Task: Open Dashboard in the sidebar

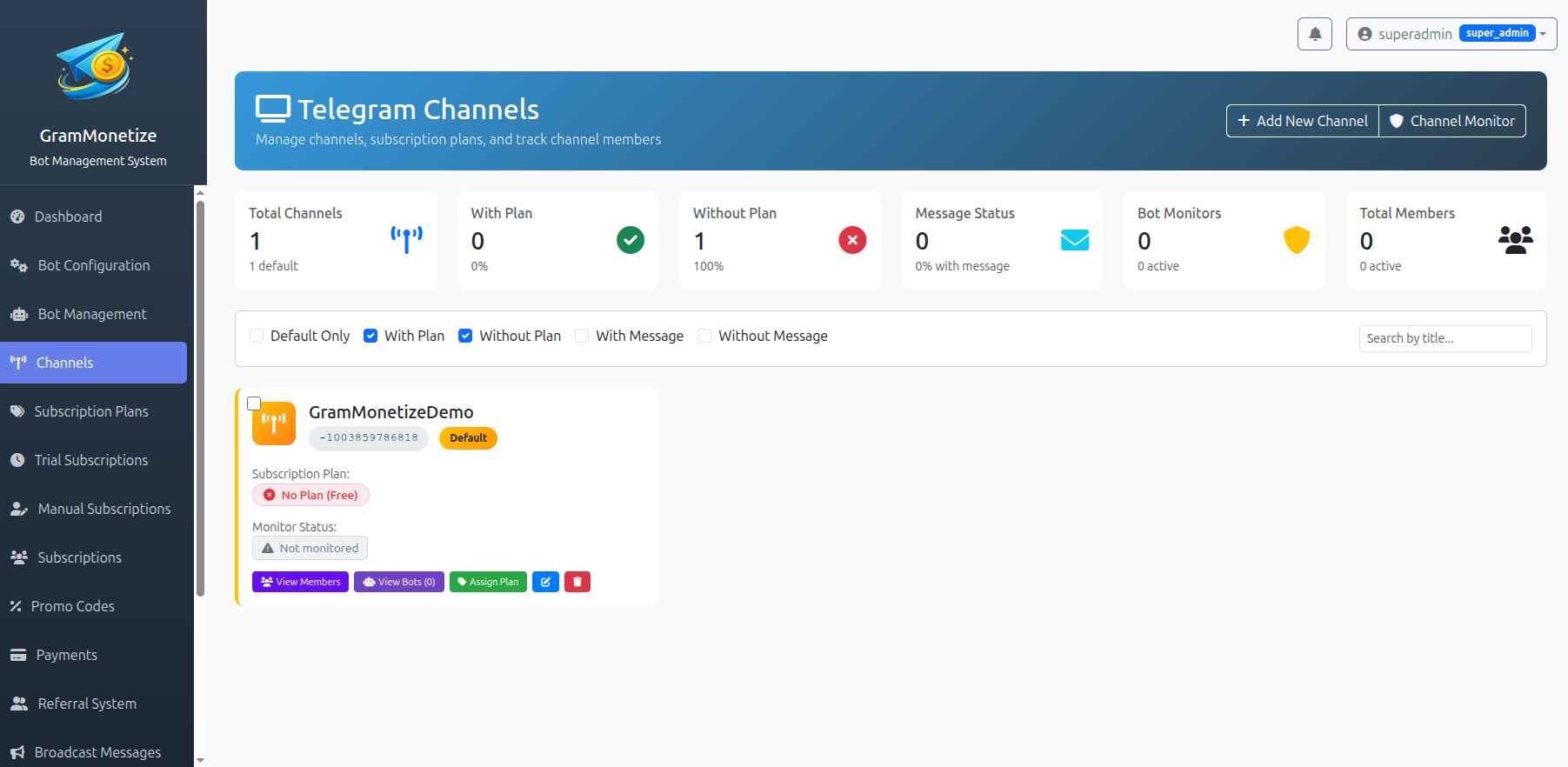Action: point(94,217)
